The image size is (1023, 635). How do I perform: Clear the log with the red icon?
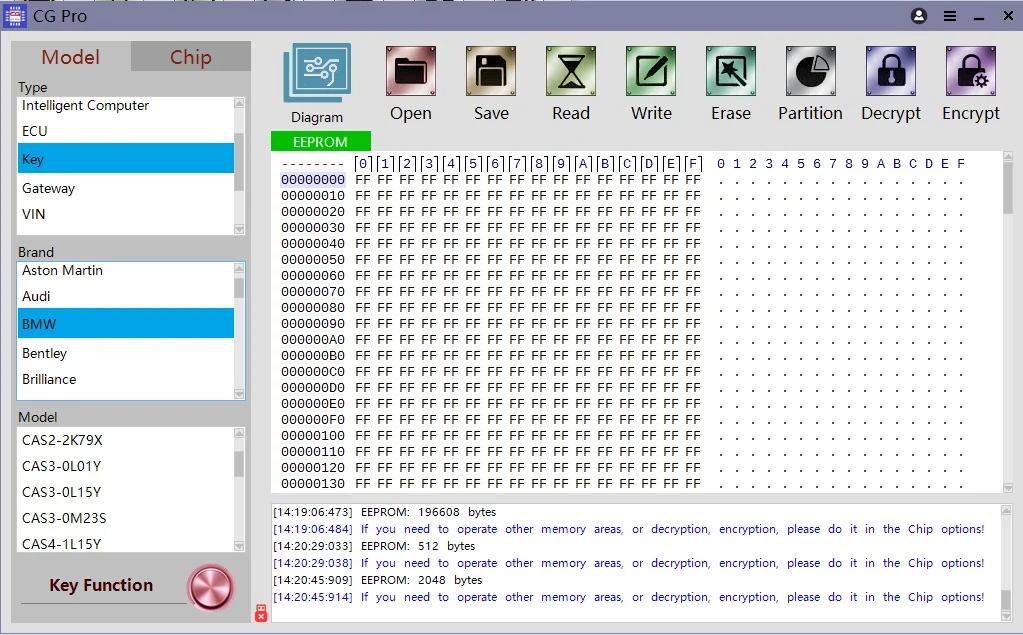[261, 613]
